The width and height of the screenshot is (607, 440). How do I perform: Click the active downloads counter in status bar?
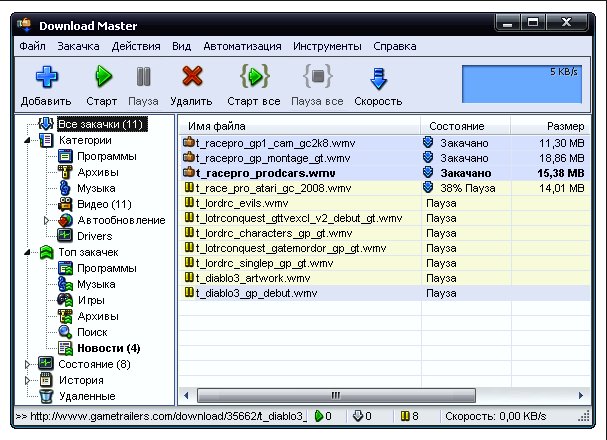point(324,416)
